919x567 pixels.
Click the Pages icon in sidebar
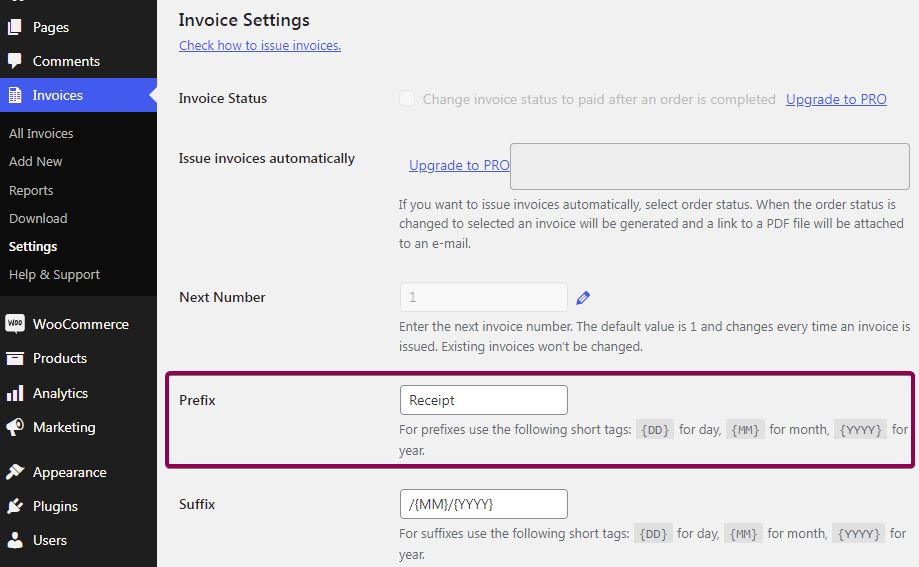pyautogui.click(x=15, y=27)
